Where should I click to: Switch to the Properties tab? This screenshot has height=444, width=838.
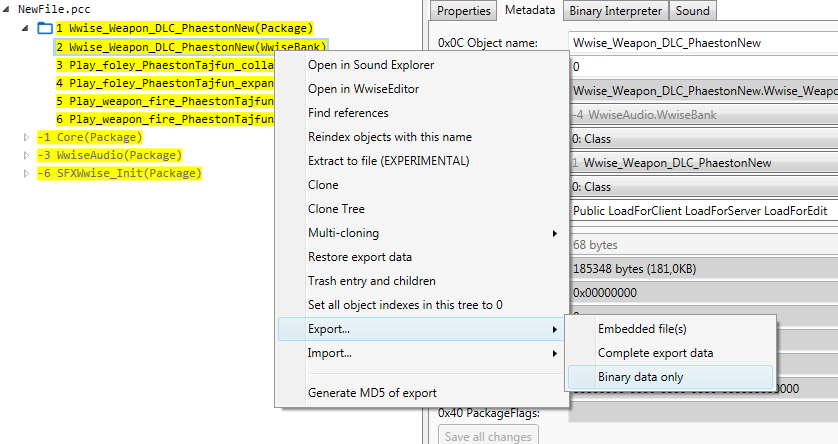[463, 11]
